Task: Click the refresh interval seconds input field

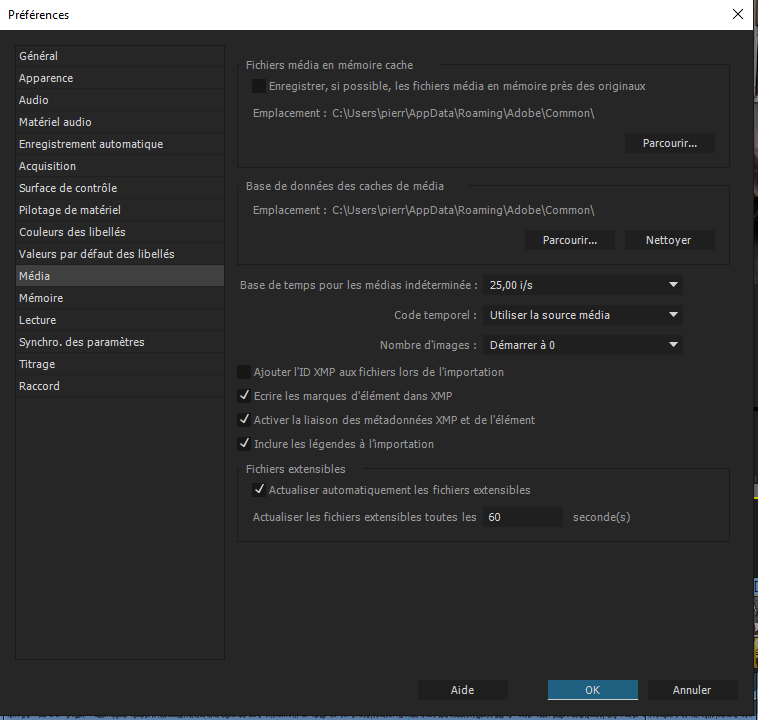Action: [x=522, y=517]
